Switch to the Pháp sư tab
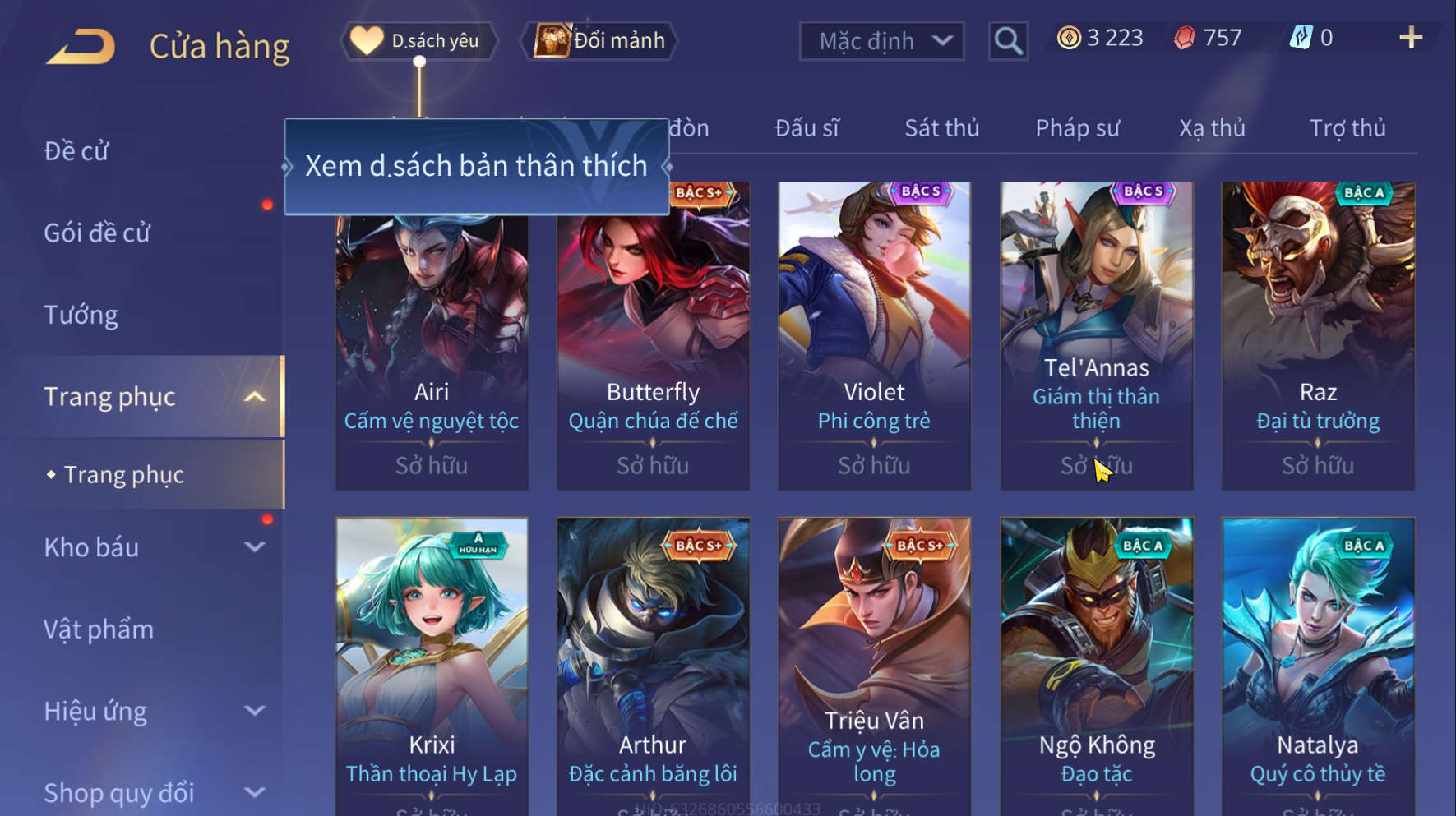The width and height of the screenshot is (1456, 816). (1077, 128)
